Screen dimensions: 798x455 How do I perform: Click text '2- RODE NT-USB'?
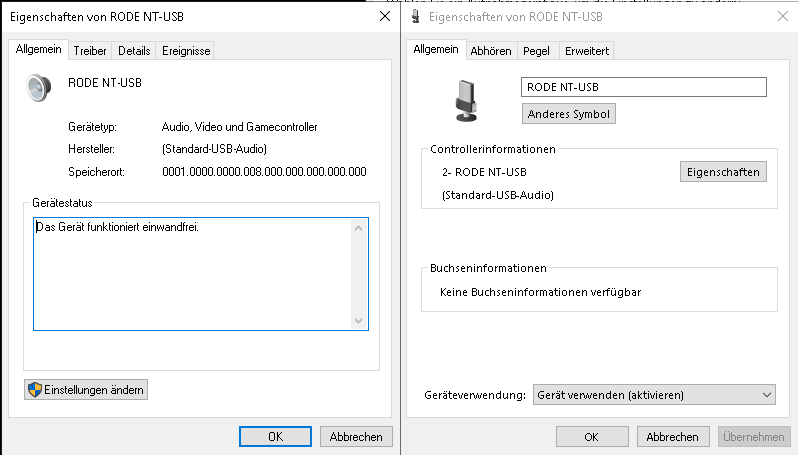tap(484, 172)
